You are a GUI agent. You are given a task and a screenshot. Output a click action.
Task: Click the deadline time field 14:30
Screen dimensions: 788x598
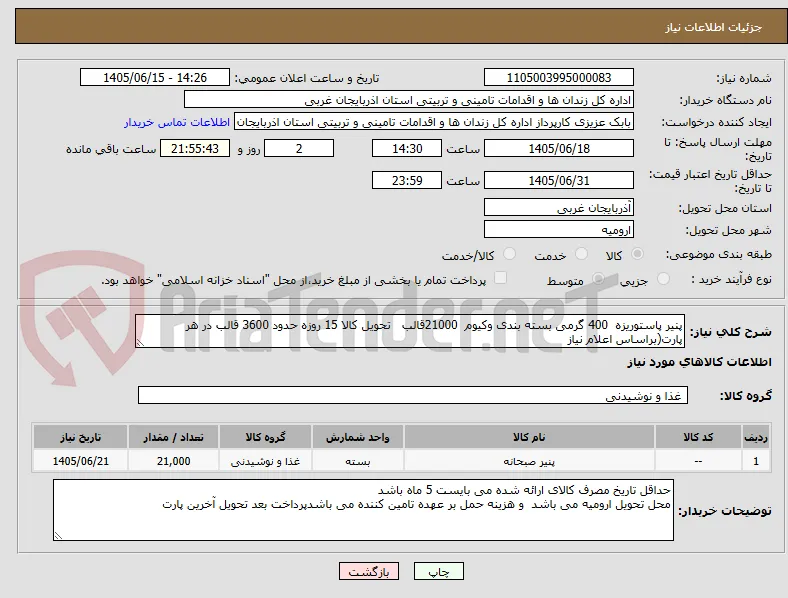407,149
